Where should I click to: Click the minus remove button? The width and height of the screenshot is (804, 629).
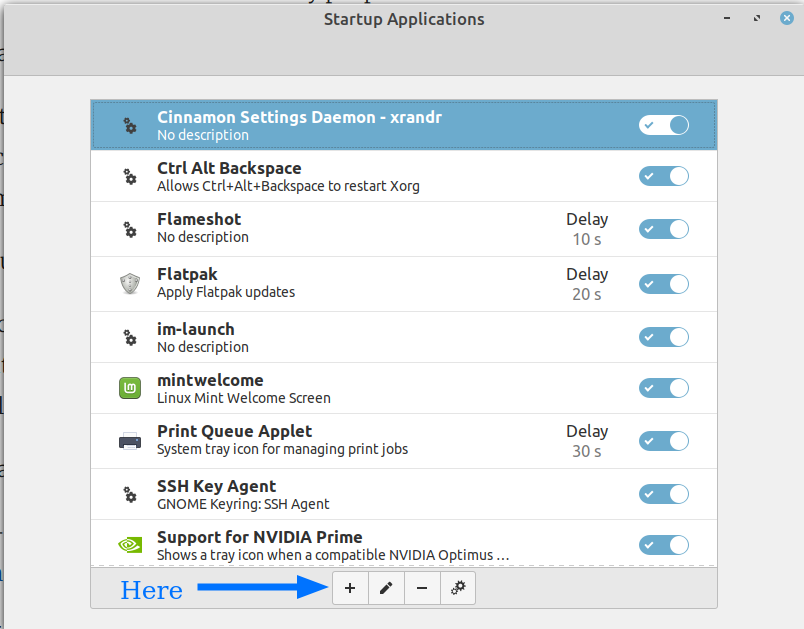(422, 588)
